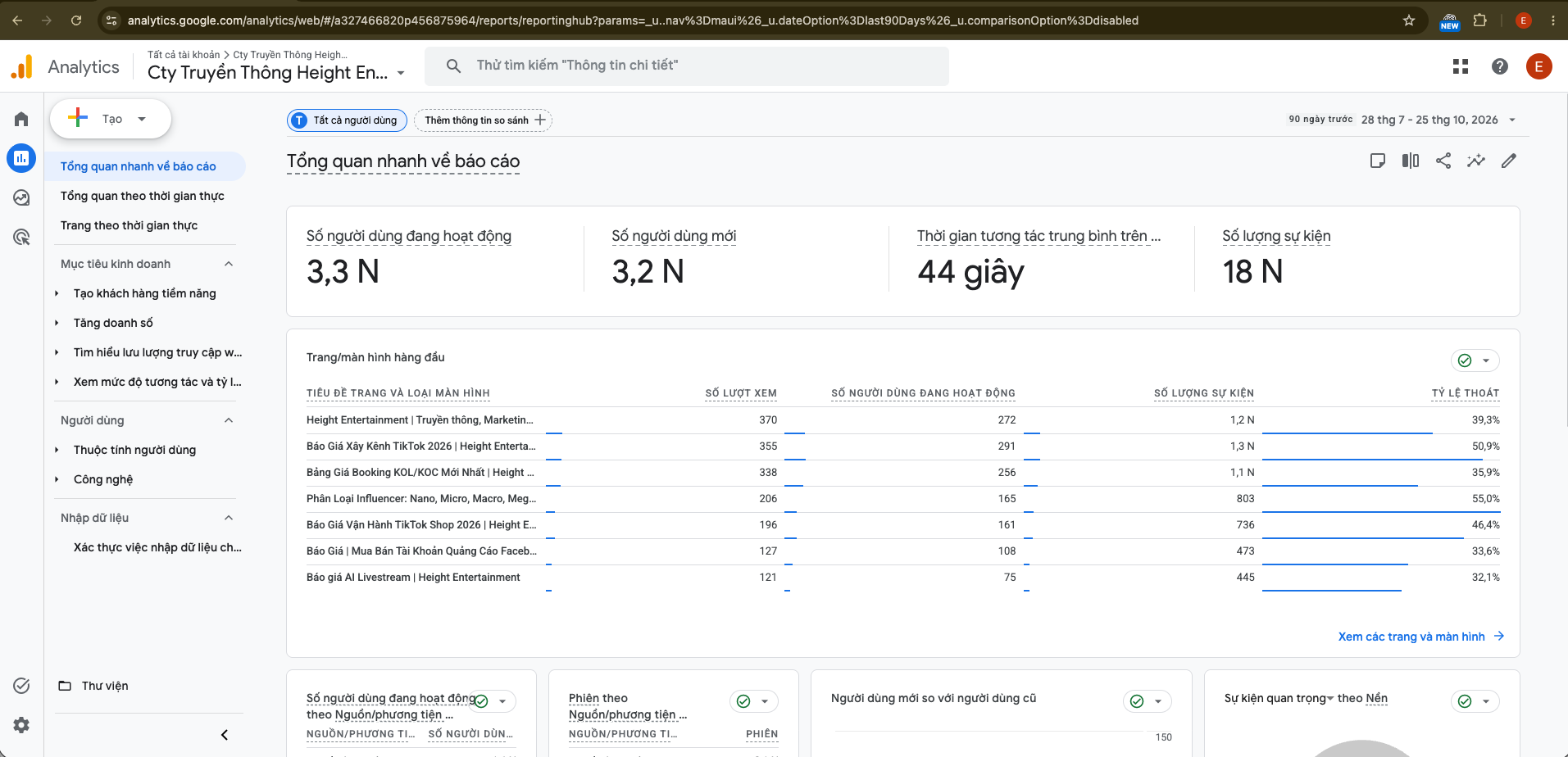Image resolution: width=1568 pixels, height=757 pixels.
Task: Open the date range dropdown
Action: pyautogui.click(x=1438, y=120)
